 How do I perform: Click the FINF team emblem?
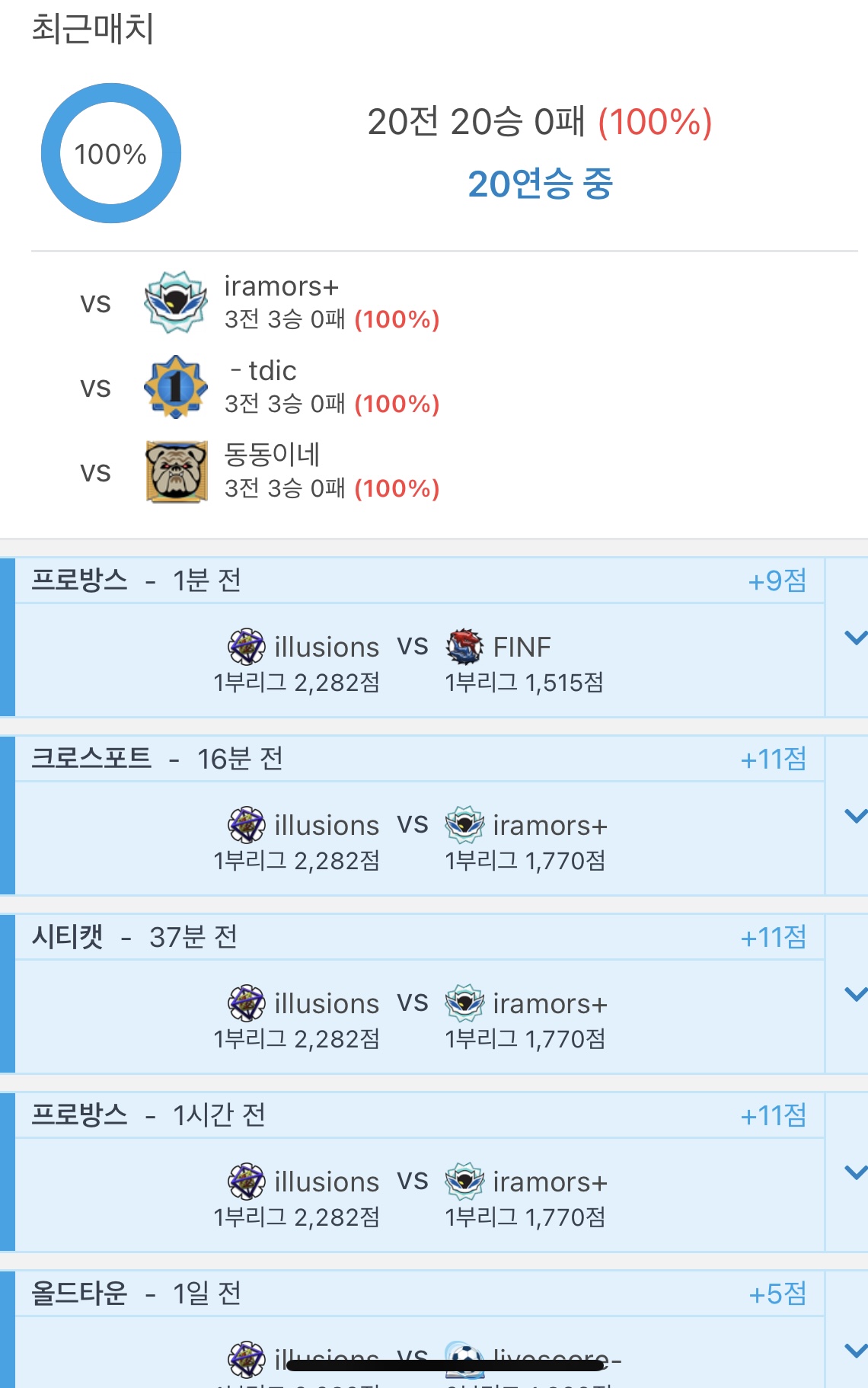(464, 647)
